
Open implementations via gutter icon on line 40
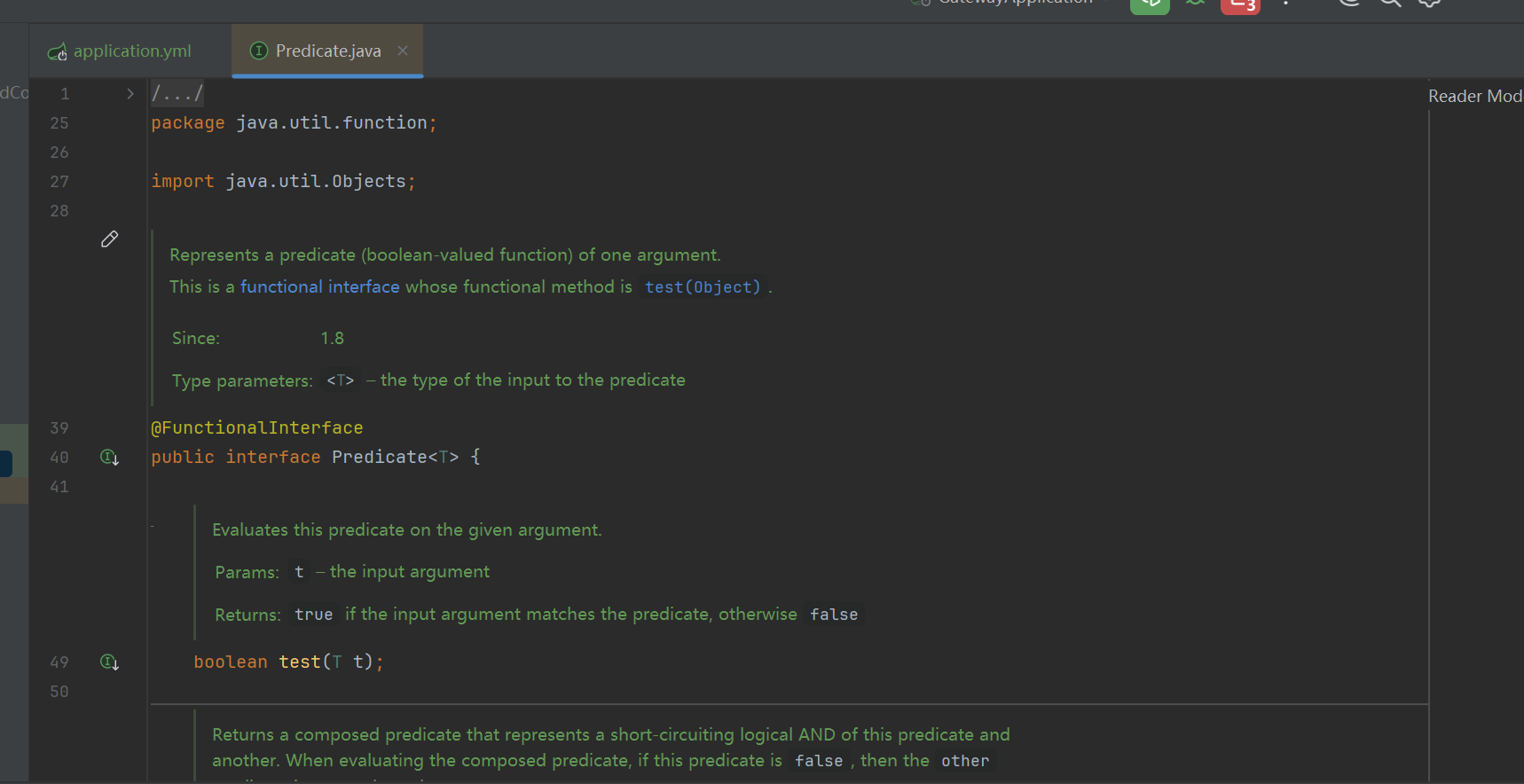point(109,458)
